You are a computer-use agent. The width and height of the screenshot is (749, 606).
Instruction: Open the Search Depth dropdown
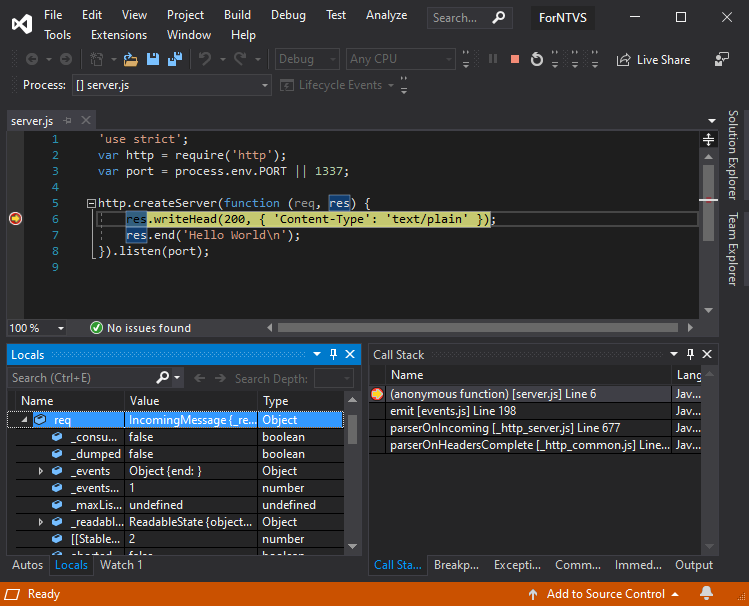tap(334, 378)
